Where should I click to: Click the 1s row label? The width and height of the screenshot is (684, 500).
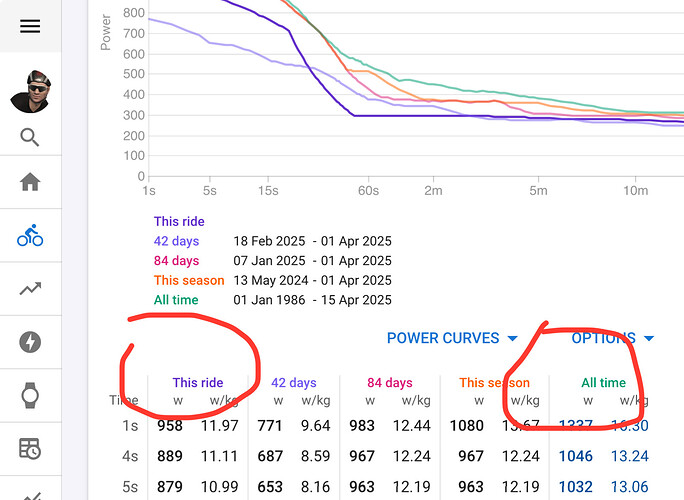coord(130,426)
